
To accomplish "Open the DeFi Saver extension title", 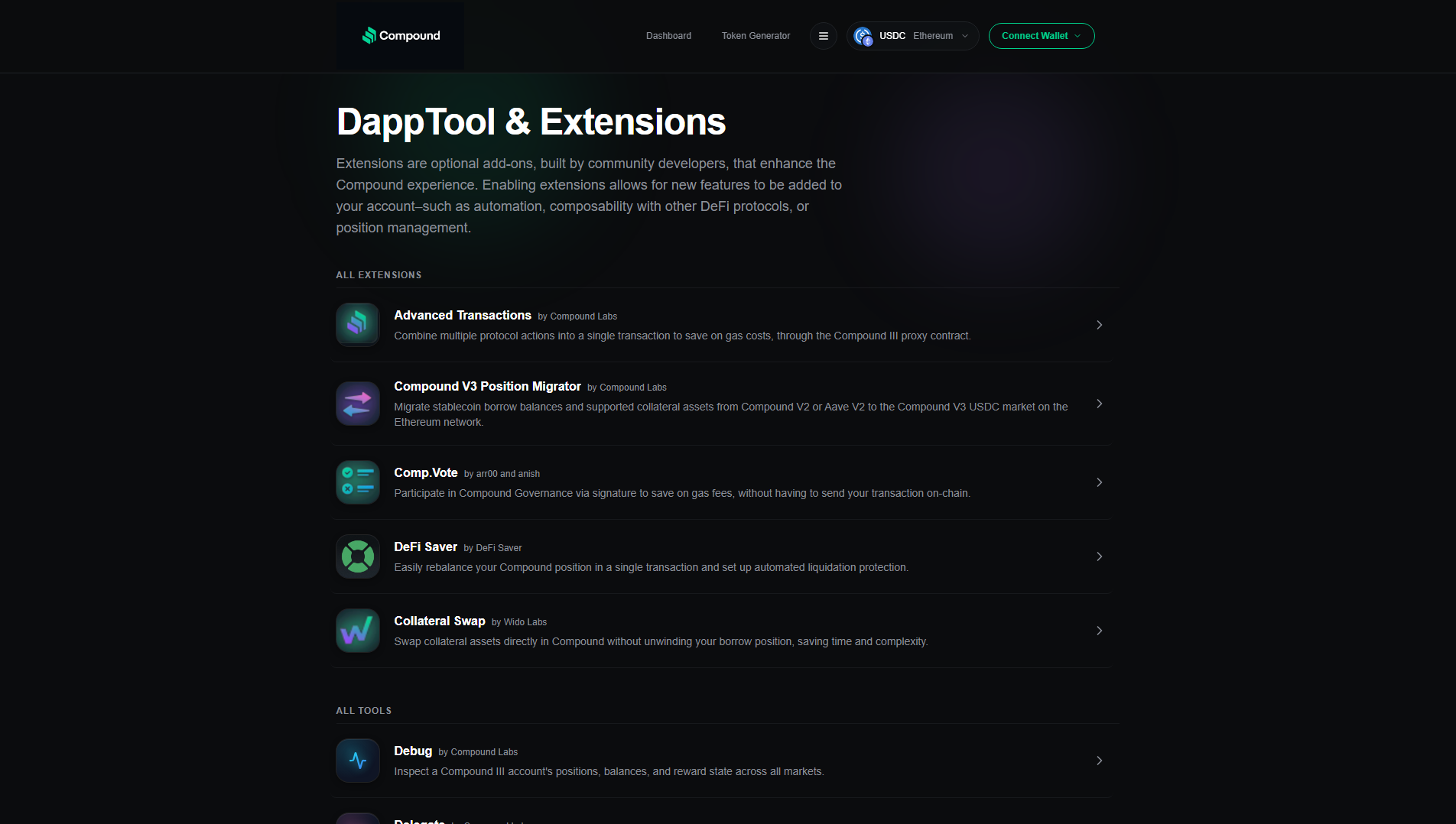I will tap(425, 547).
